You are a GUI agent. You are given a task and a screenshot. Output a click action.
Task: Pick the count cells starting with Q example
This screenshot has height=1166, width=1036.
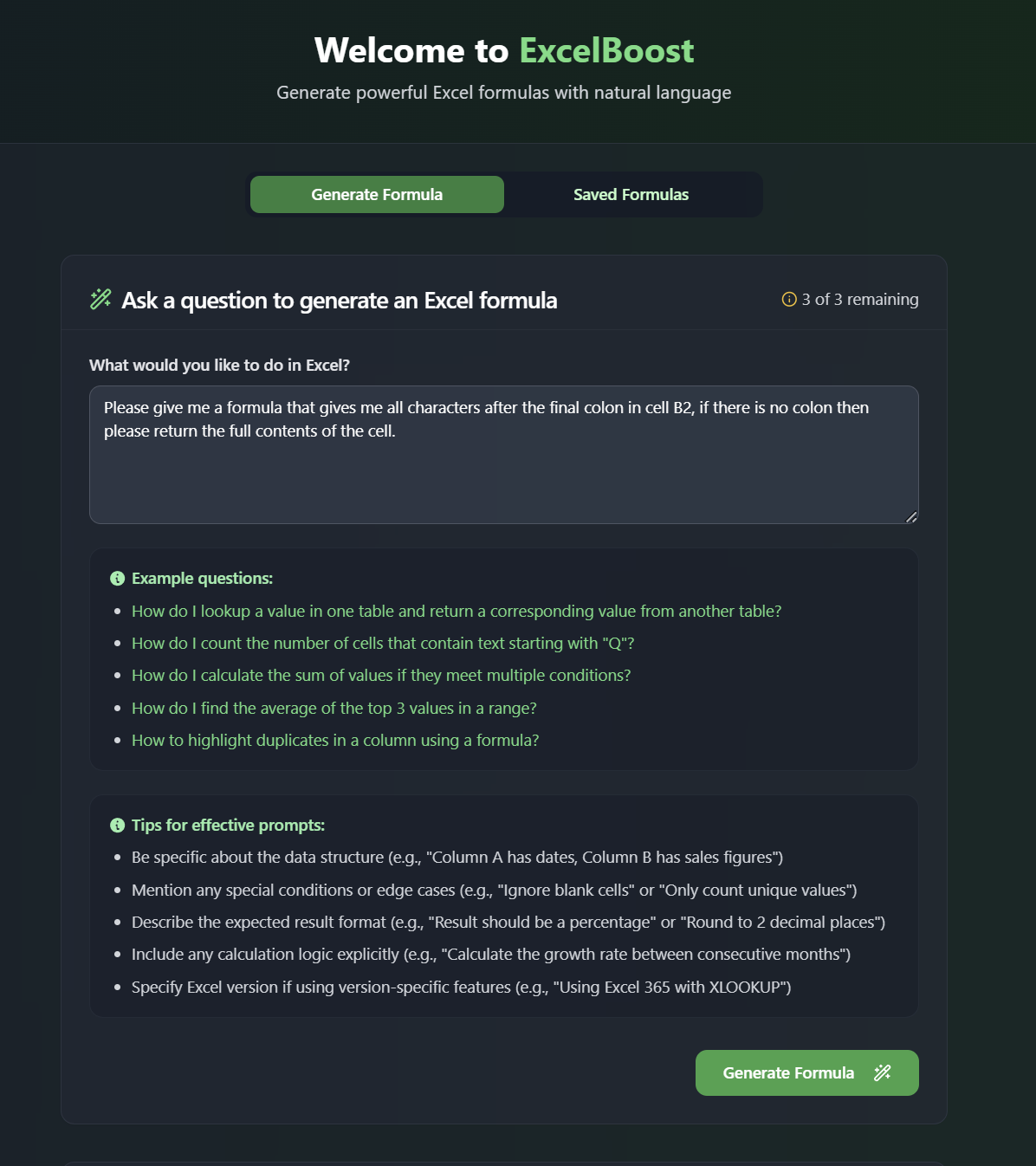coord(383,644)
